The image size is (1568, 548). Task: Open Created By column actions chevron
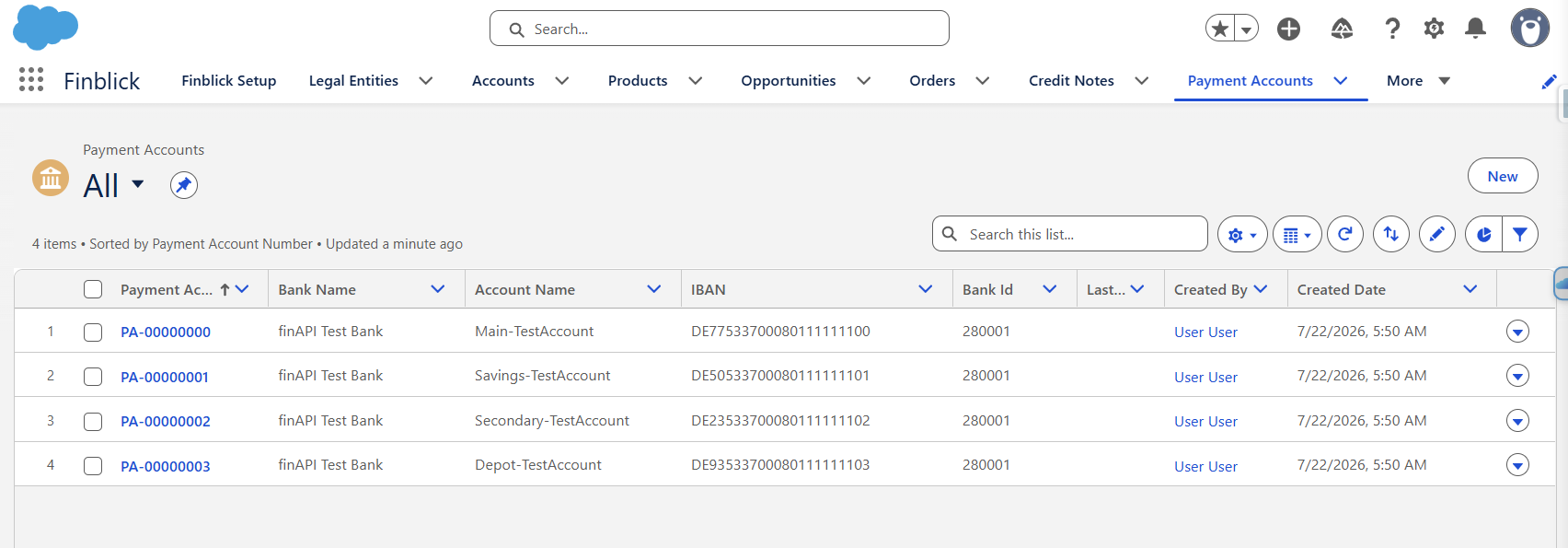pos(1261,289)
